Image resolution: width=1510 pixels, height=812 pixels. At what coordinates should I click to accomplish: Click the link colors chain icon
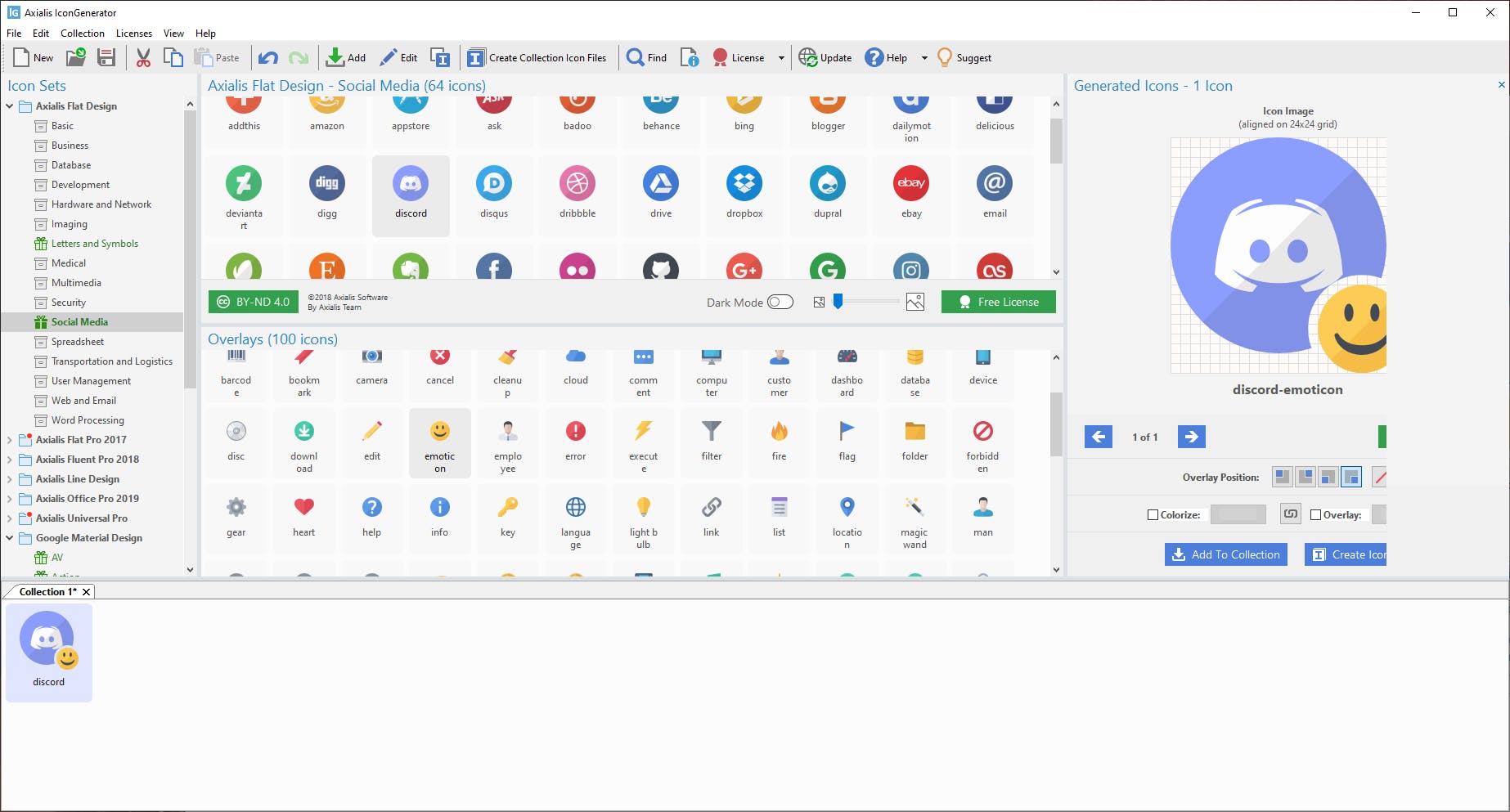(x=1291, y=514)
